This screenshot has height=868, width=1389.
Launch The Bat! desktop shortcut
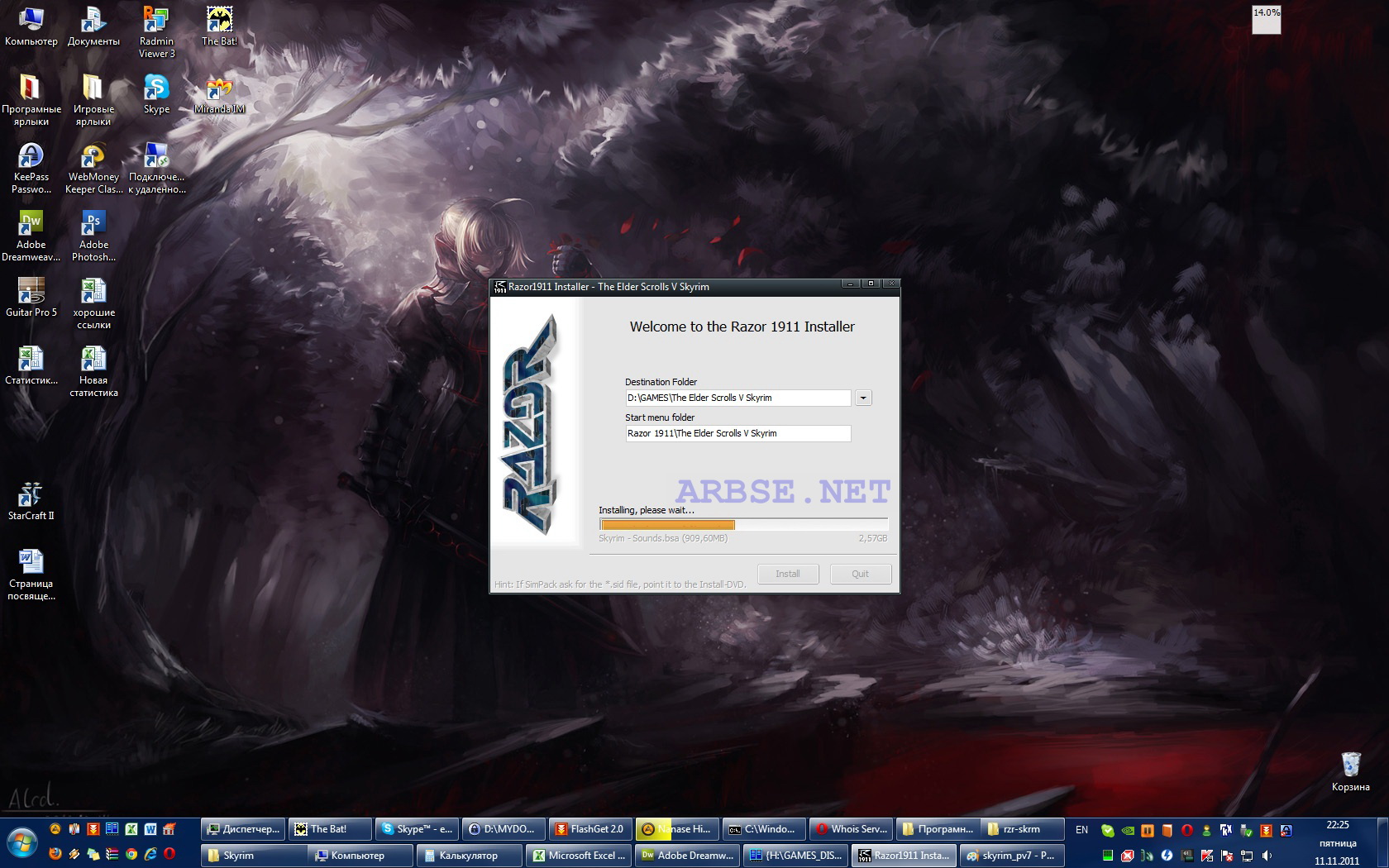[x=219, y=26]
